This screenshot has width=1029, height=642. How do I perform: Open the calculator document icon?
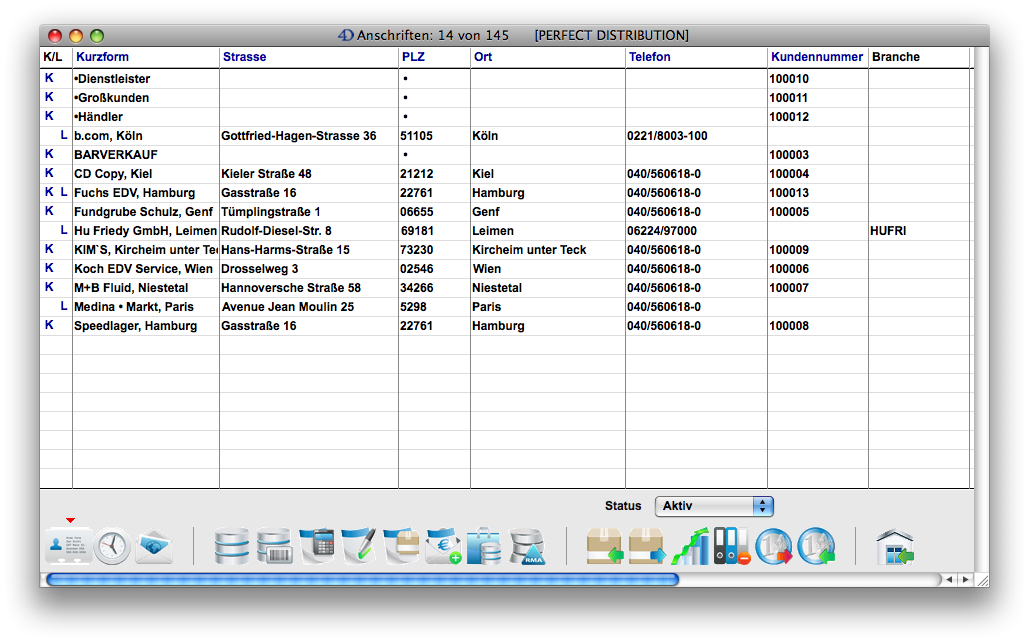[317, 546]
